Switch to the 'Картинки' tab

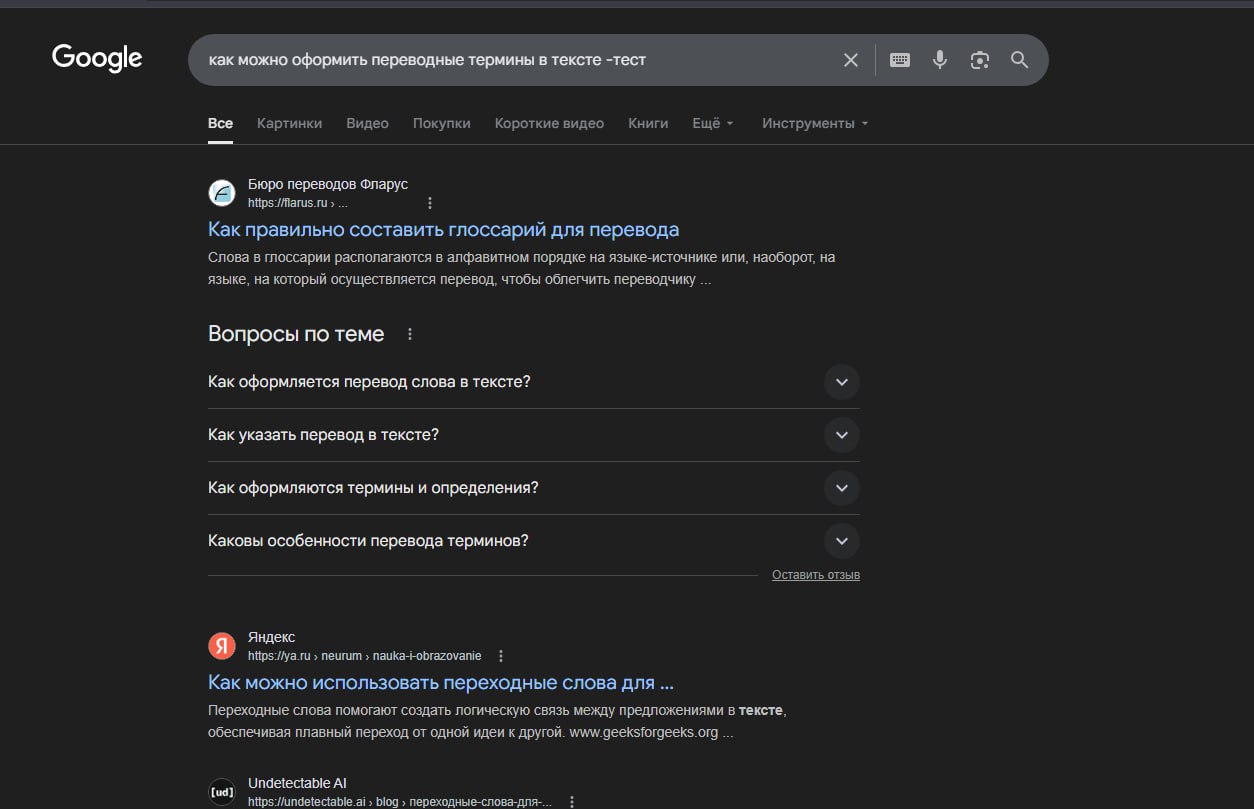click(x=289, y=123)
